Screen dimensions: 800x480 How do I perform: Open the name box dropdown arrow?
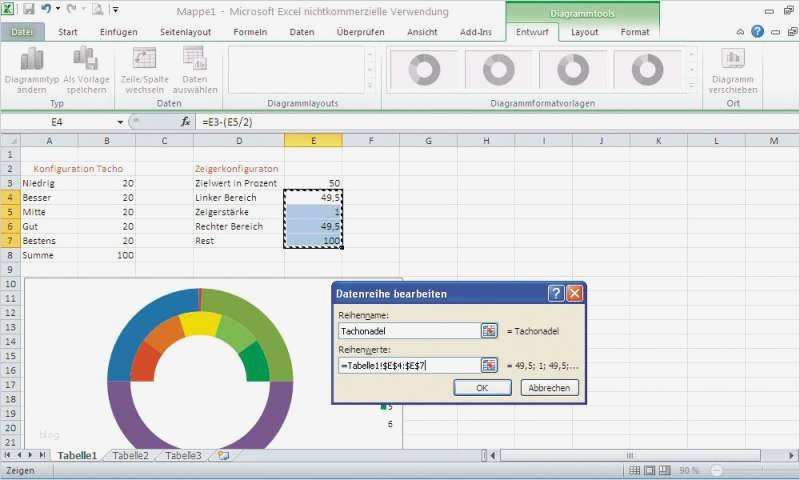[x=120, y=122]
